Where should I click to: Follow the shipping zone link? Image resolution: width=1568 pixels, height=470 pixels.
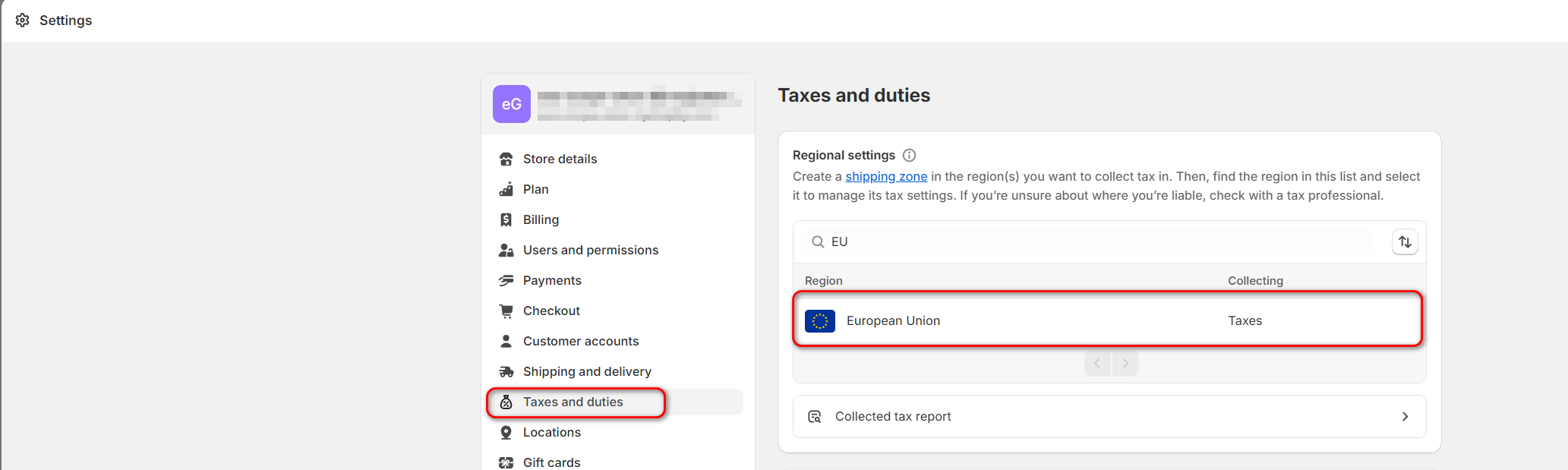click(886, 176)
